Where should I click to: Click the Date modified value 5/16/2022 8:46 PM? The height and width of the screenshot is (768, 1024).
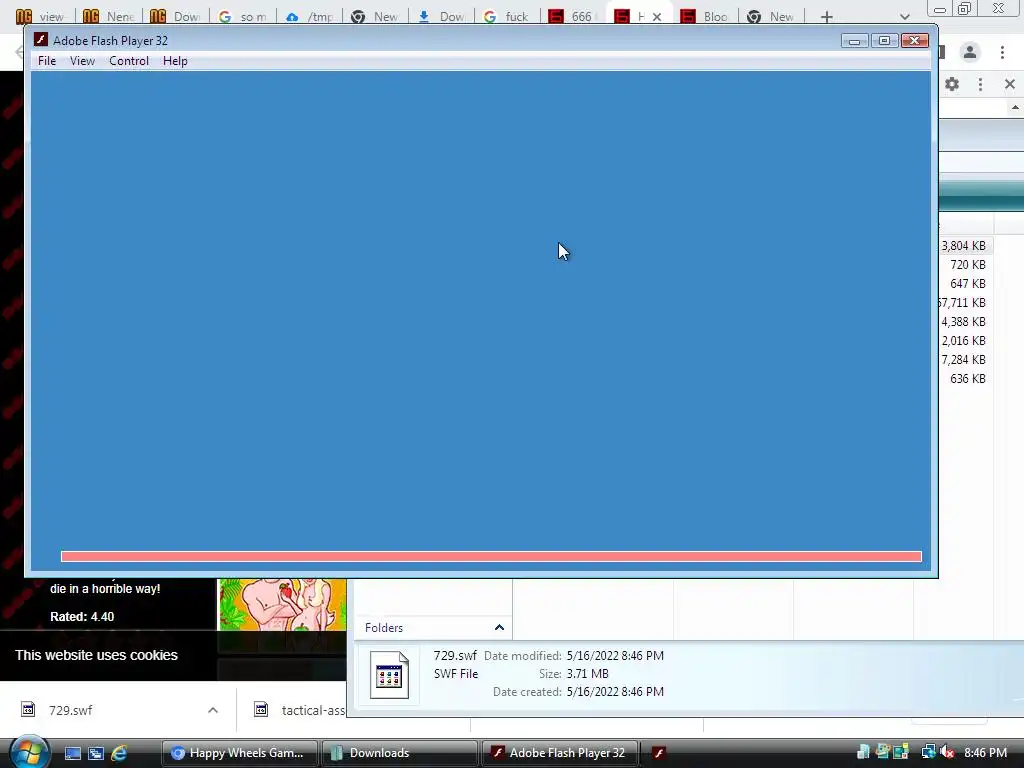615,655
